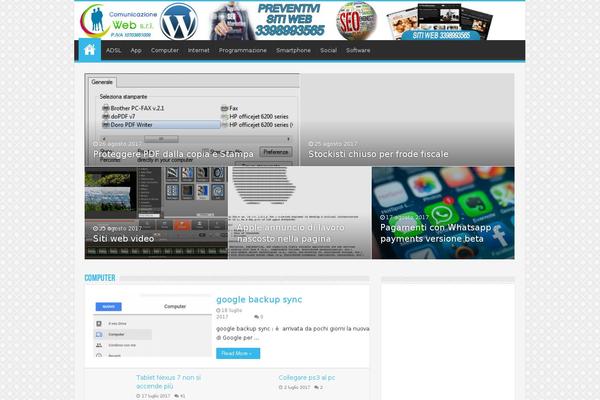Image resolution: width=600 pixels, height=400 pixels.
Task: Click the '17 agosto 2017' date on Whatsapp slide
Action: (404, 217)
